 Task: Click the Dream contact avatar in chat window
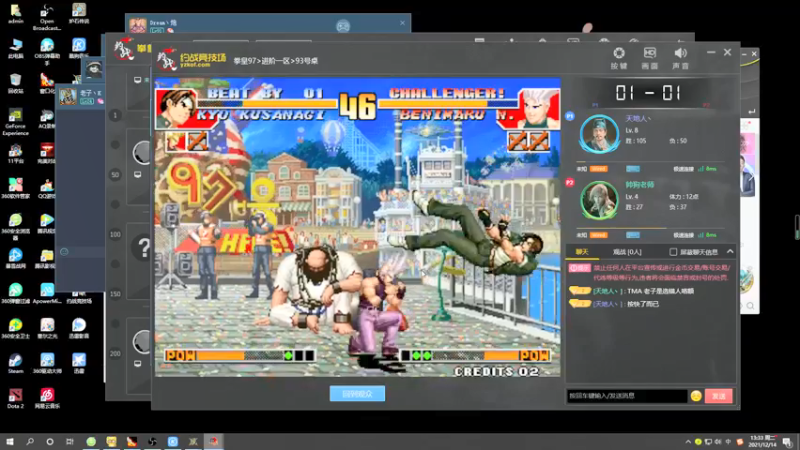point(138,24)
